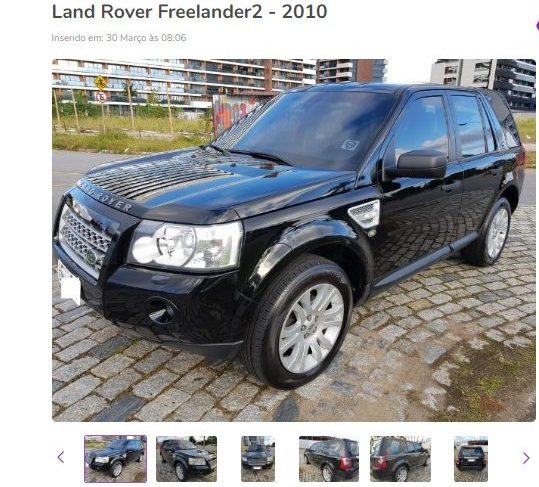Select third thumbnail with head-on front view

(x=258, y=459)
